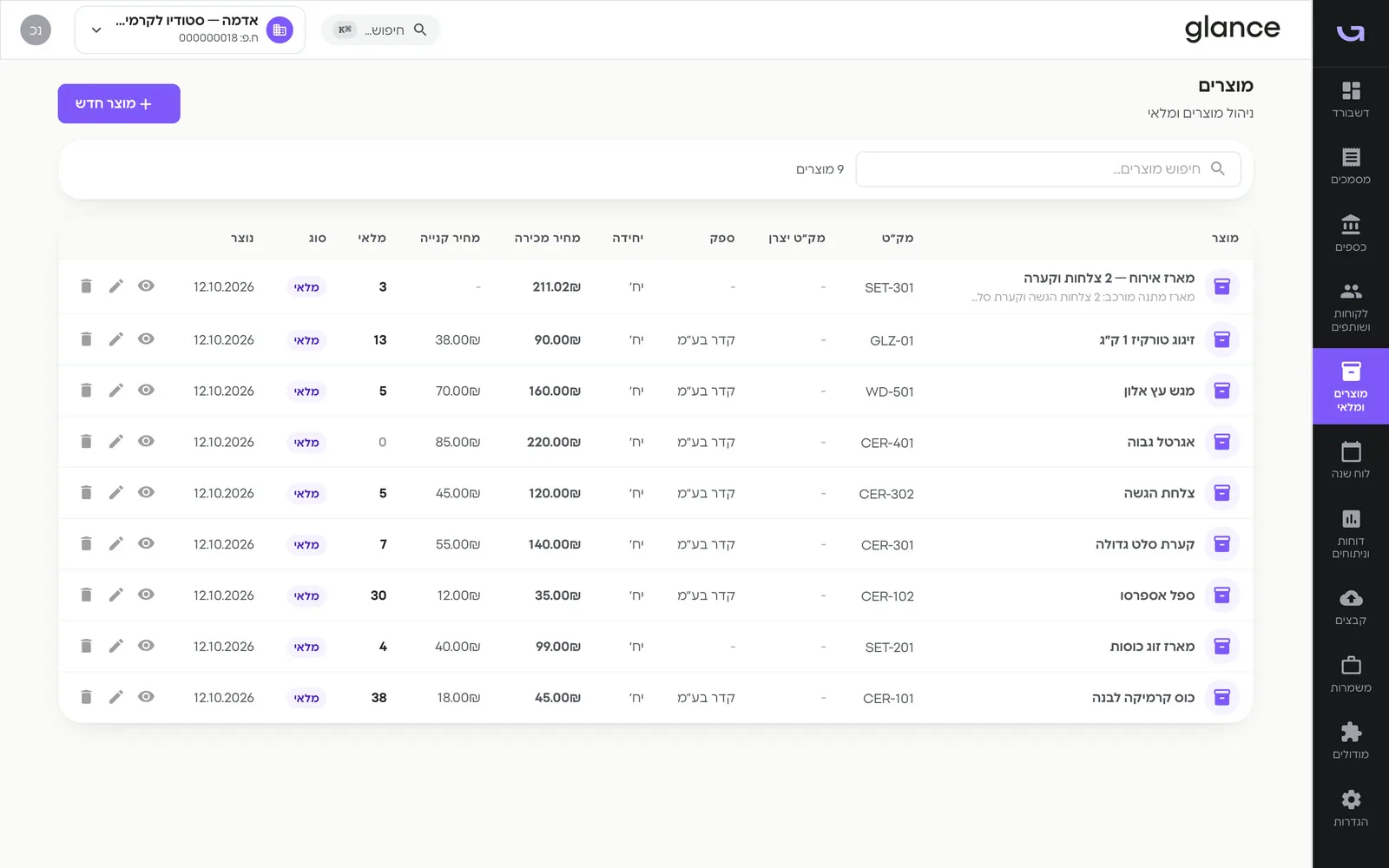The width and height of the screenshot is (1389, 868).
Task: Open הגדרות settings in sidebar
Action: (1351, 808)
